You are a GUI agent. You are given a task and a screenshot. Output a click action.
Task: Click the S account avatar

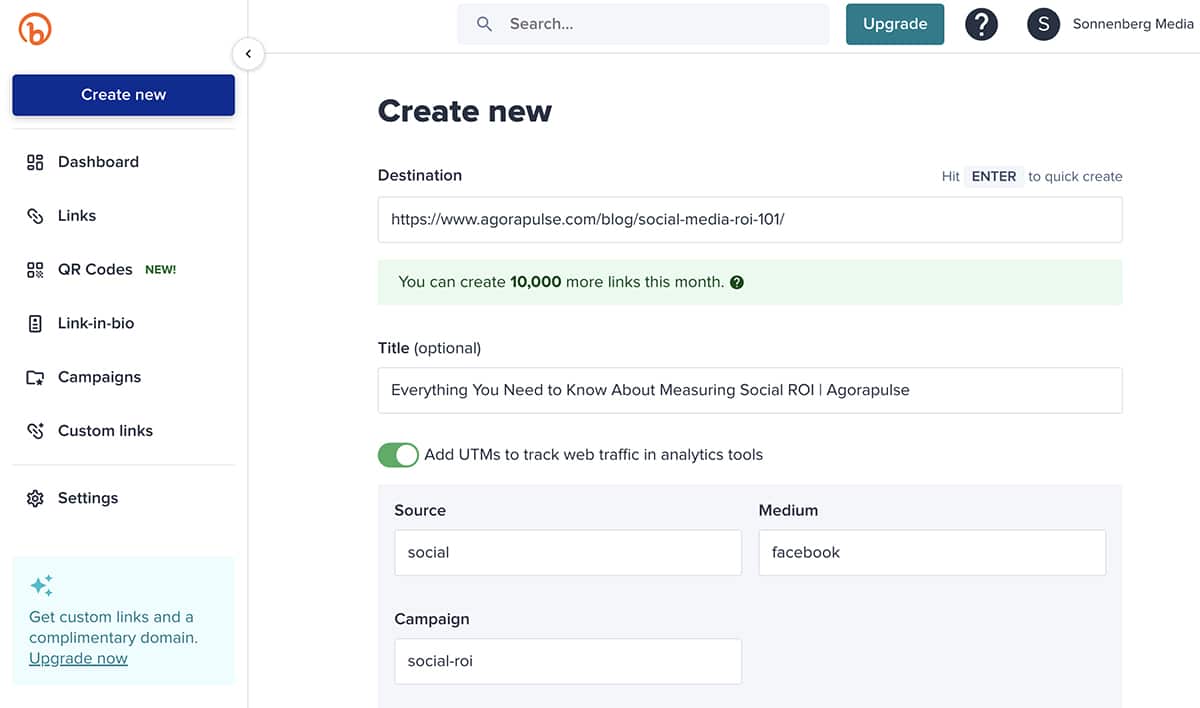point(1043,24)
